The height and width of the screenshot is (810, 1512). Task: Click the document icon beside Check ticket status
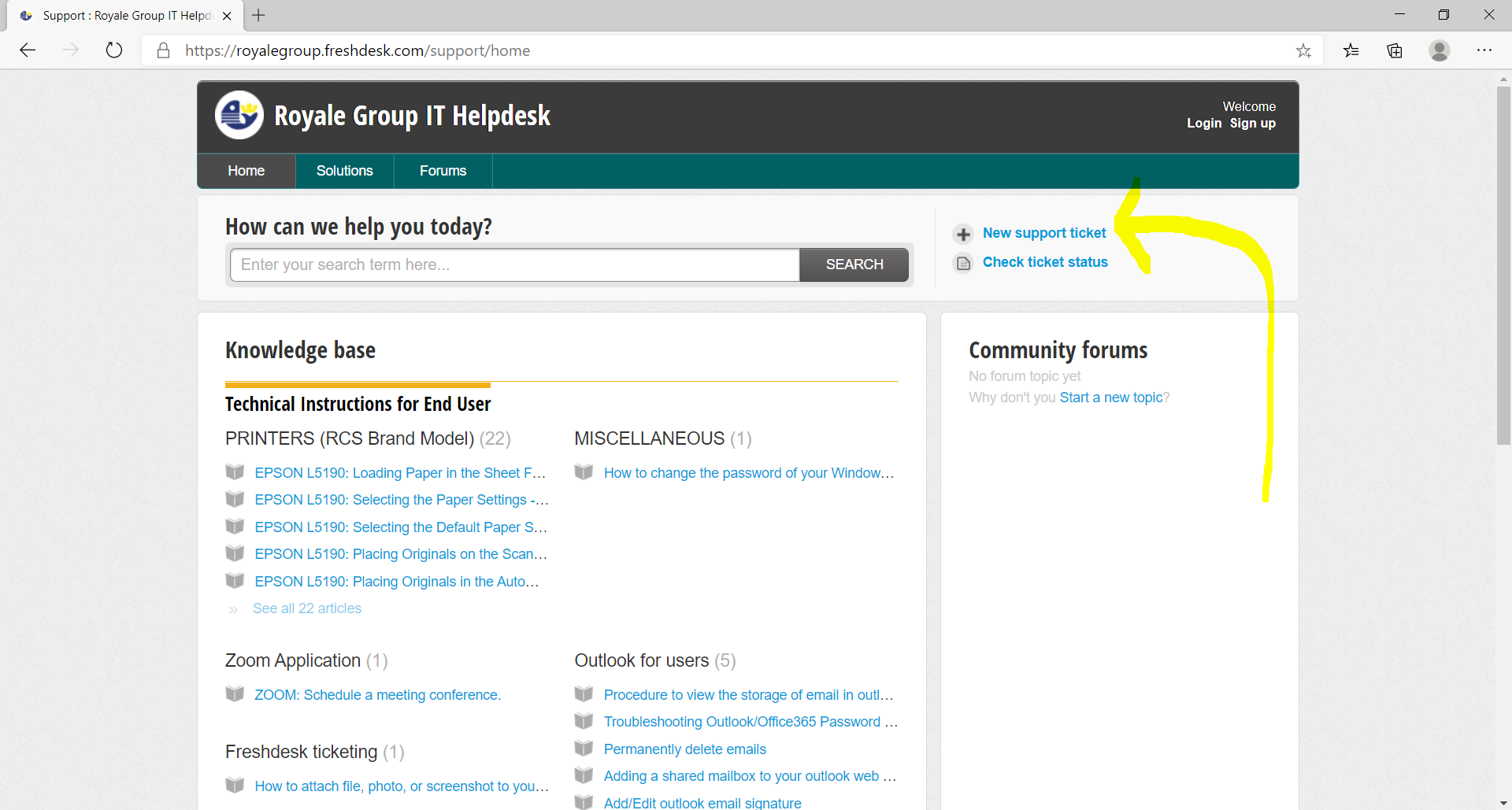(963, 263)
